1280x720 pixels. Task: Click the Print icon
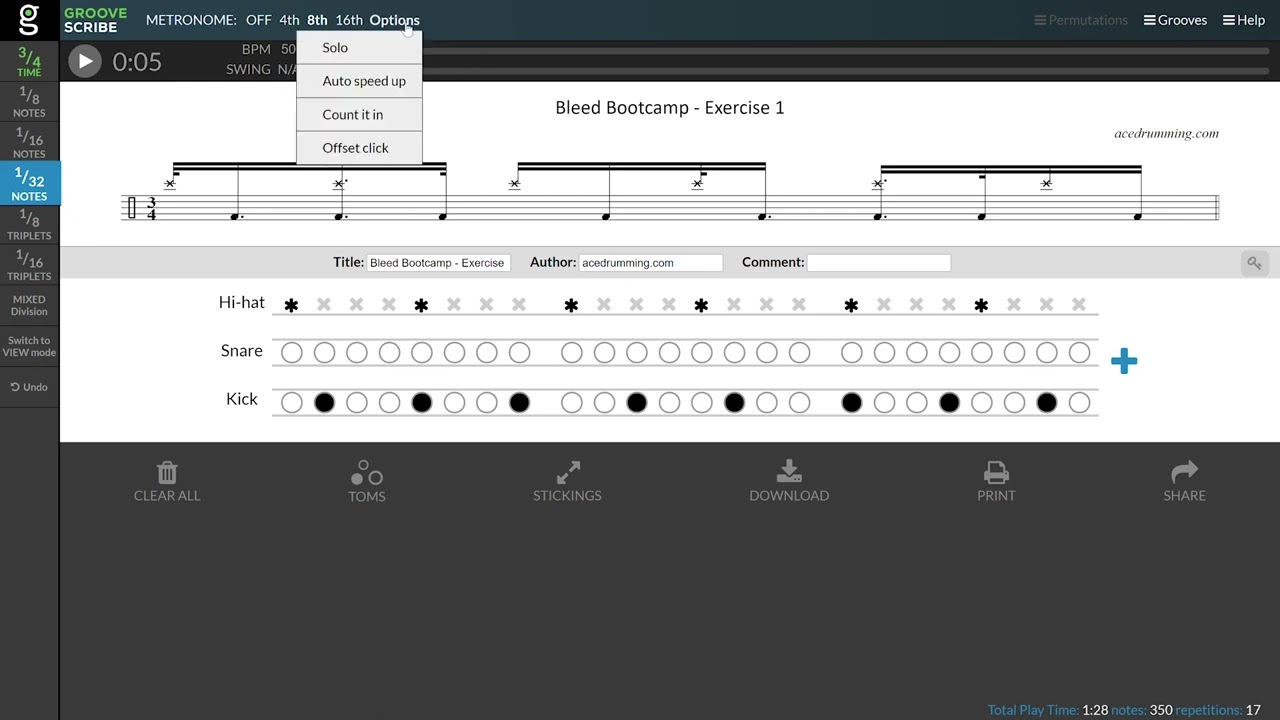point(996,472)
